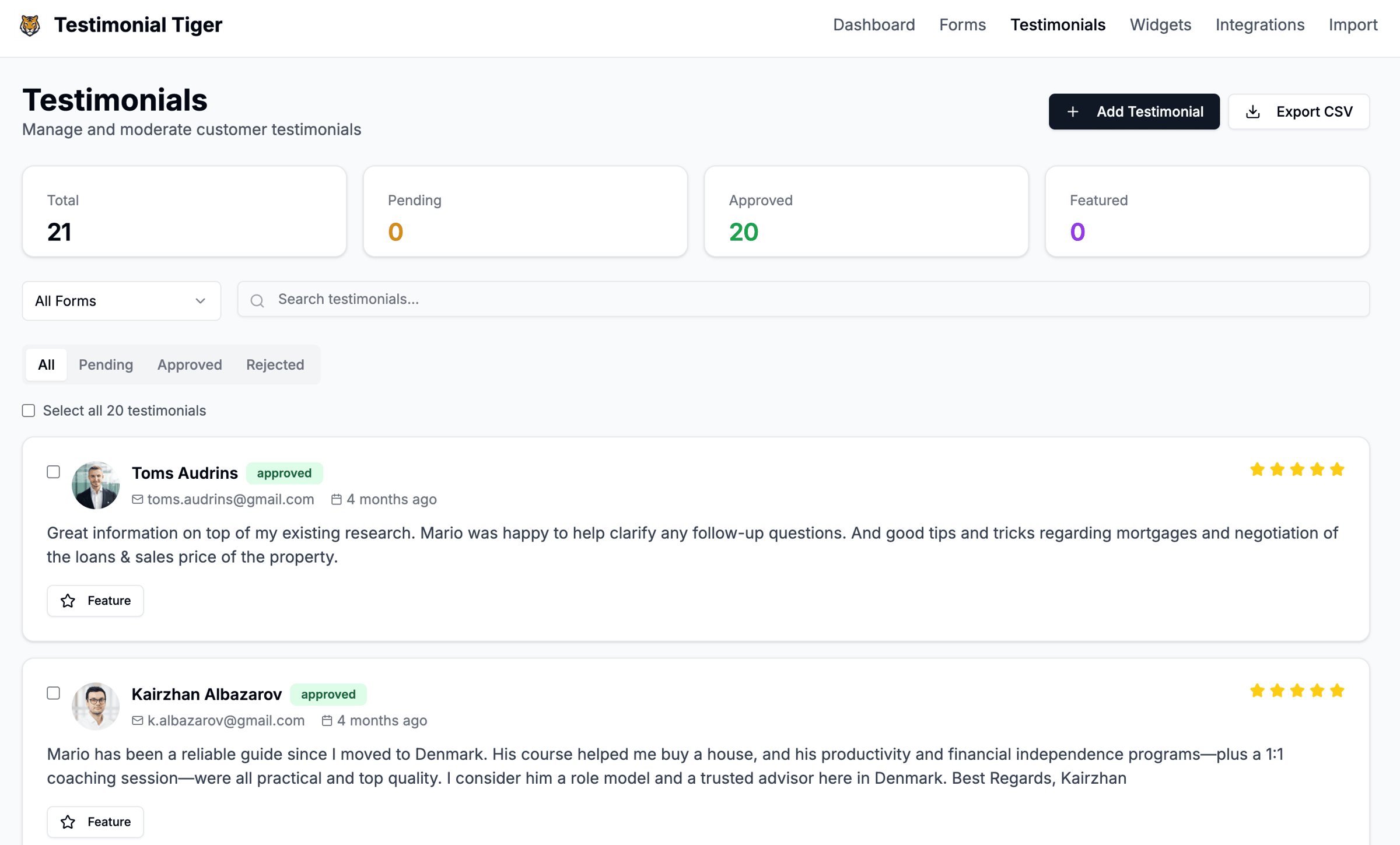Open the All Forms dropdown

121,301
